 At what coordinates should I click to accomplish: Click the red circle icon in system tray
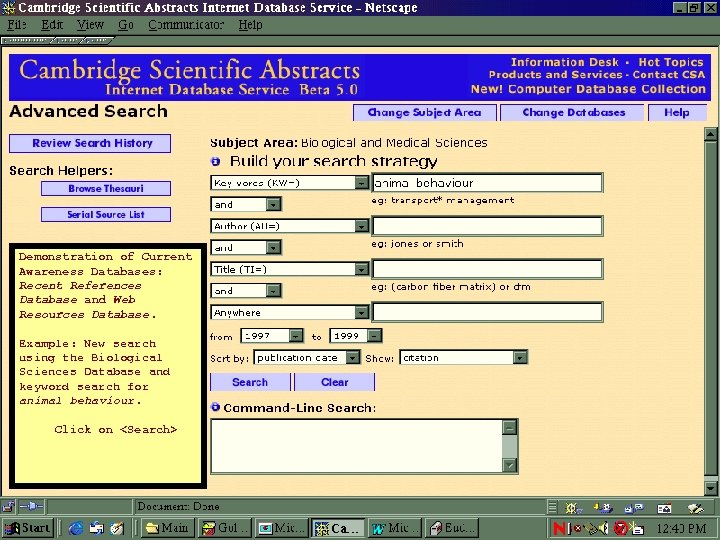click(x=621, y=528)
